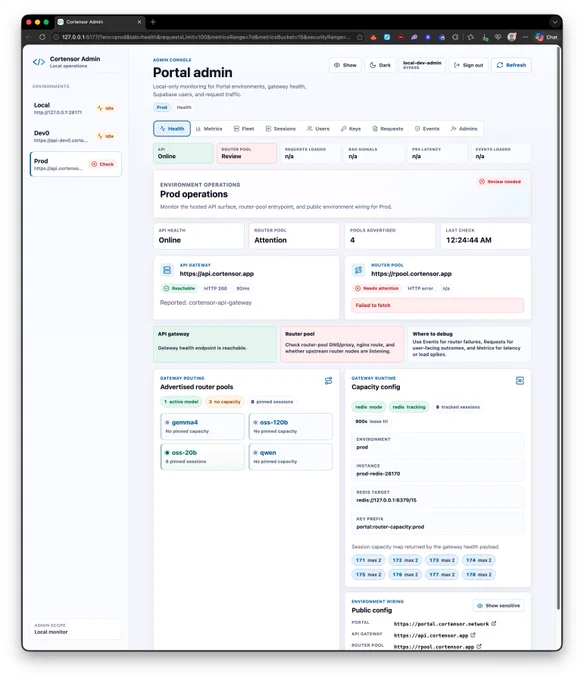The height and width of the screenshot is (680, 584).
Task: Select the qwen model card
Action: (x=290, y=457)
